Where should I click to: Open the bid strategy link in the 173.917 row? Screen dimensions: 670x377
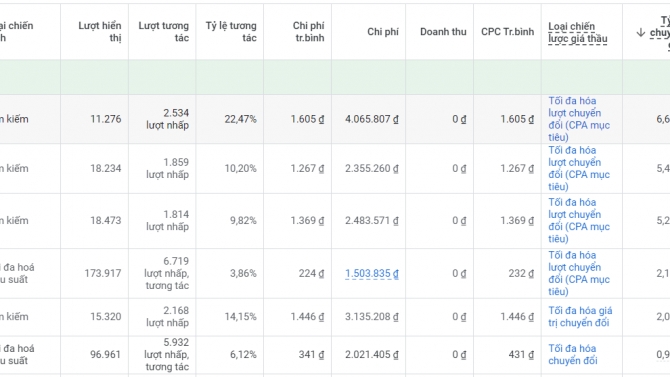pyautogui.click(x=579, y=273)
